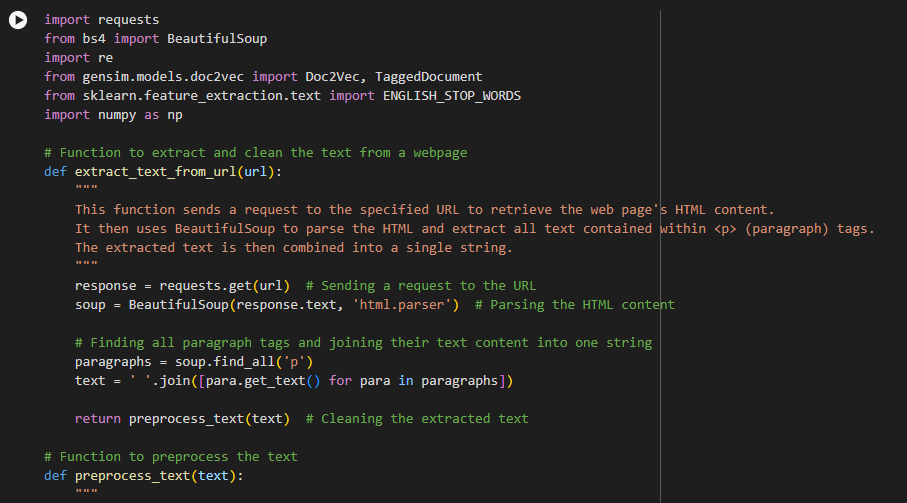This screenshot has height=503, width=907.
Task: Click comment 'Function to extract and clean the text'
Action: click(256, 153)
